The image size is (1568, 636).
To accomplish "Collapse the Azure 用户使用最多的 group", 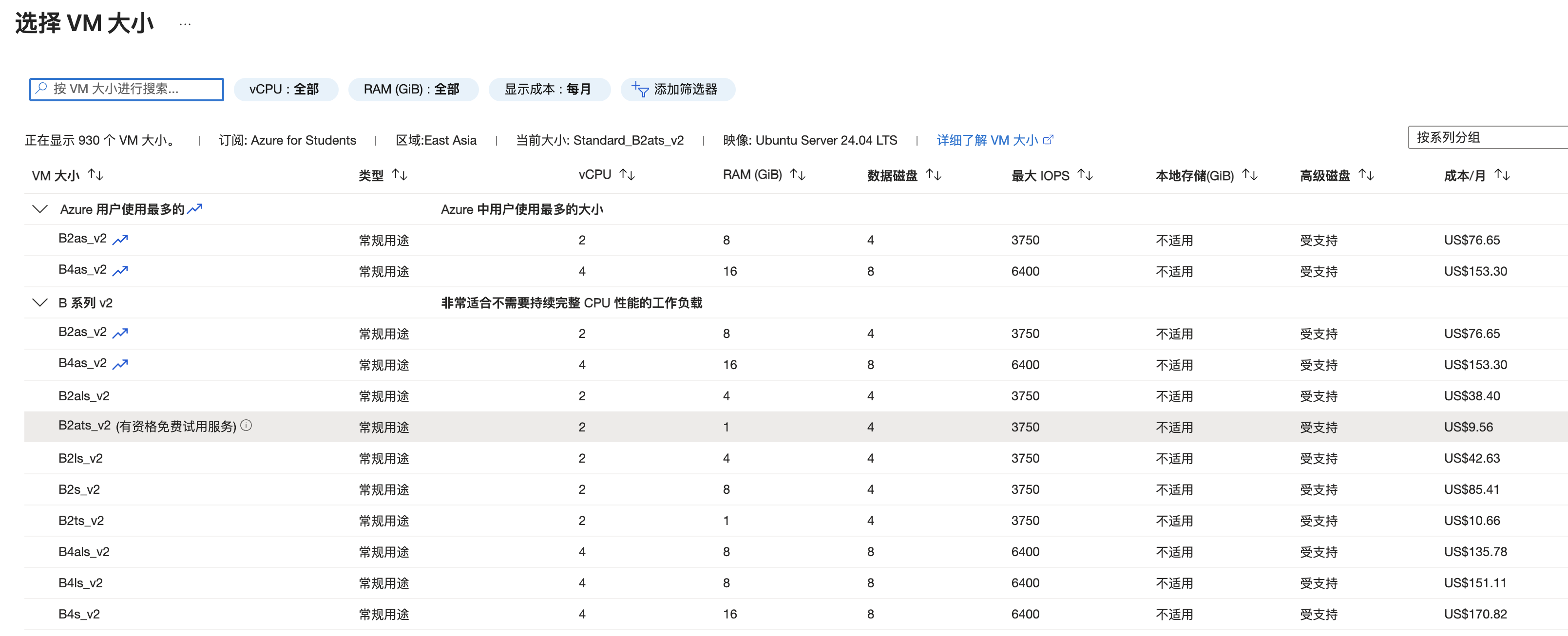I will (x=40, y=209).
